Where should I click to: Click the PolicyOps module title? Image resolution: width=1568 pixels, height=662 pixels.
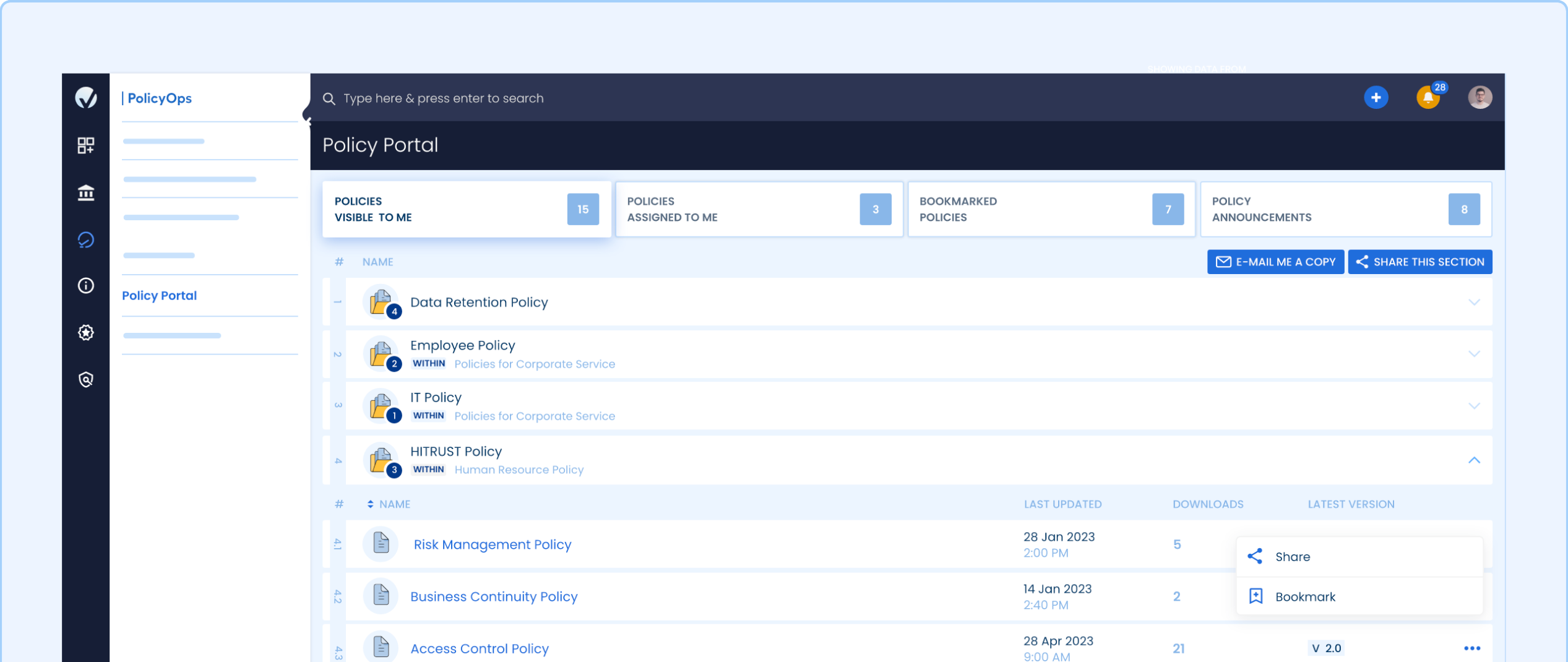[x=159, y=98]
